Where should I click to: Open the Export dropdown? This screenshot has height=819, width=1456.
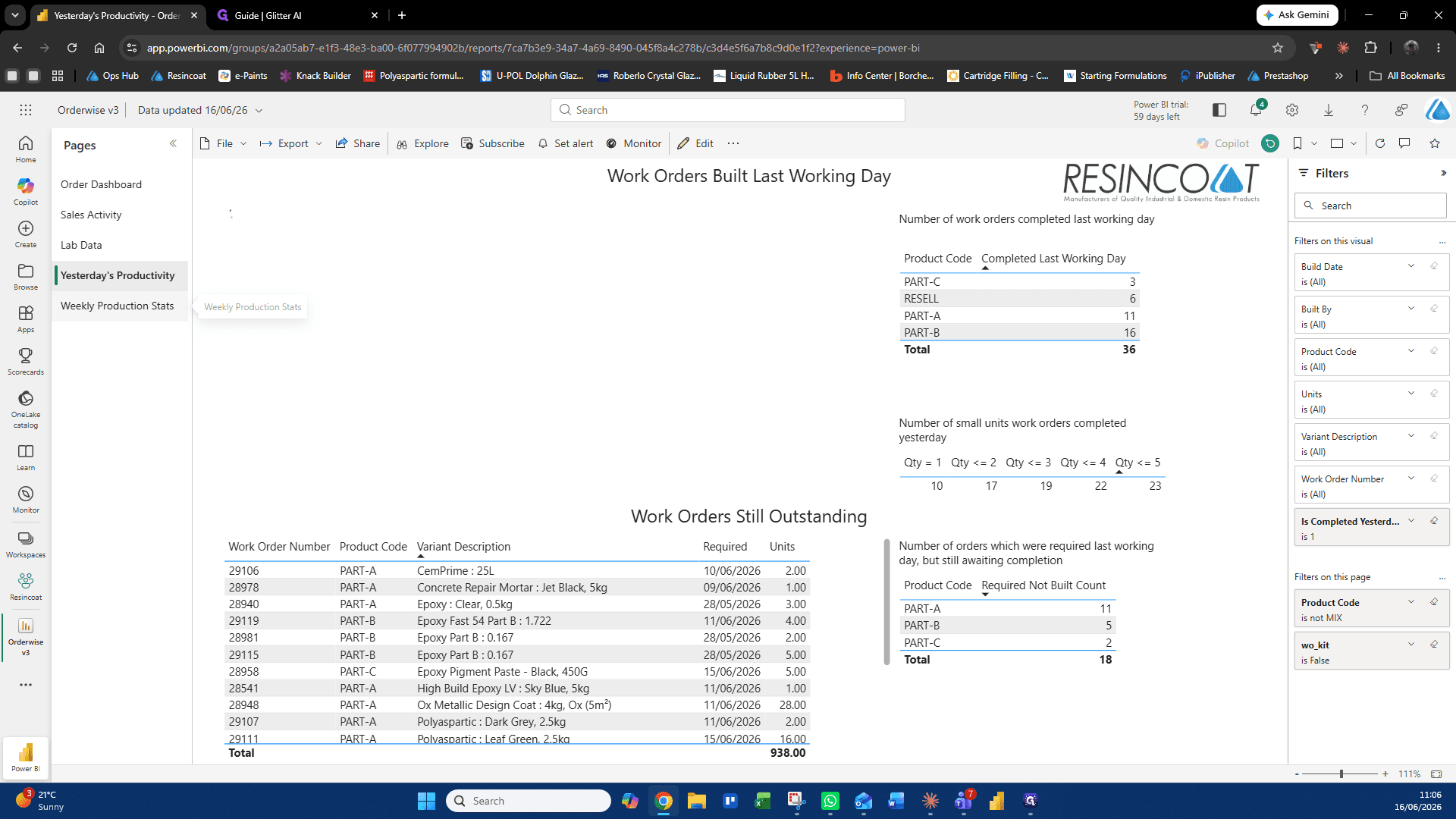291,143
